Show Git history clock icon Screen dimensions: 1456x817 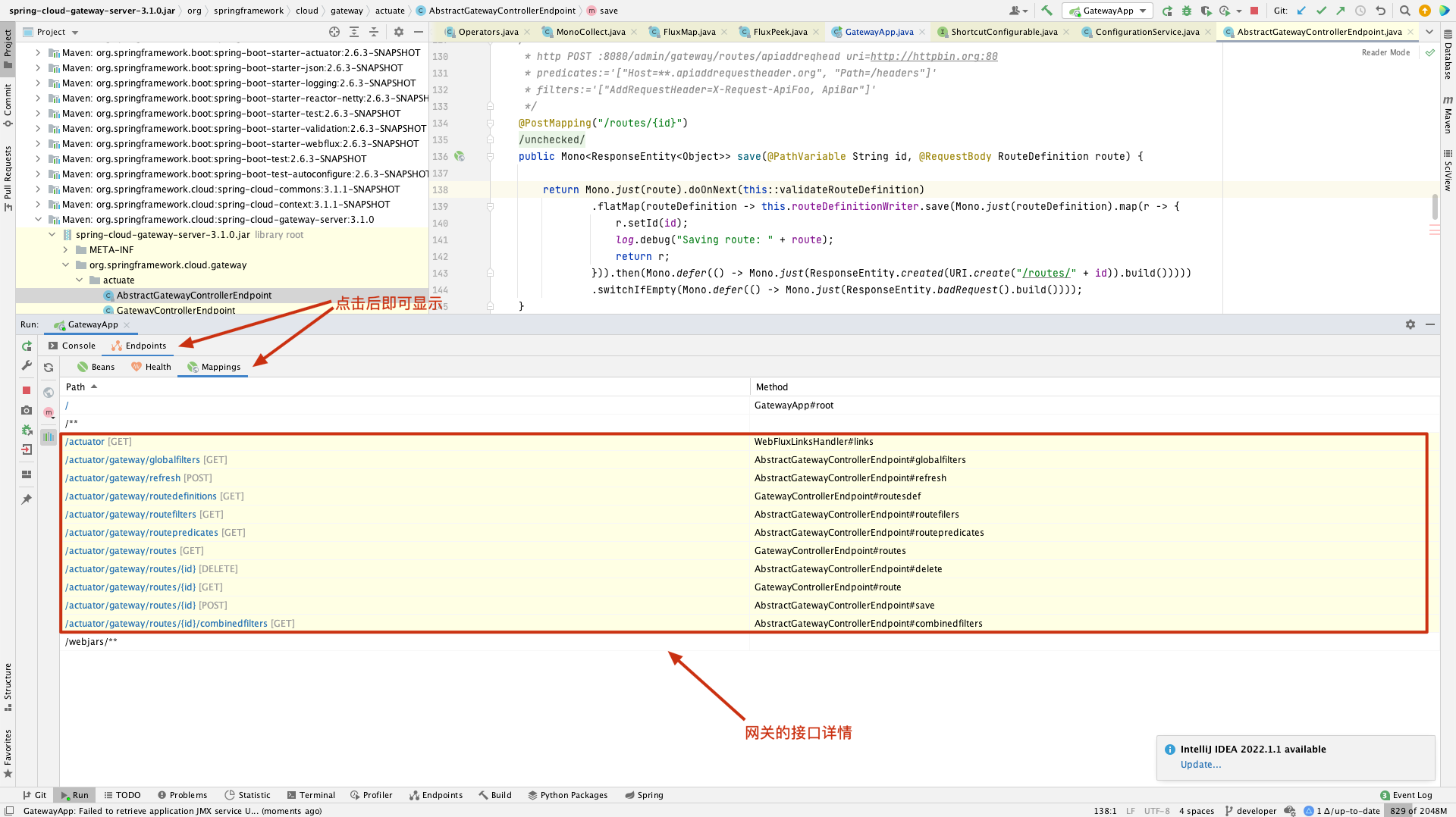click(x=1360, y=11)
